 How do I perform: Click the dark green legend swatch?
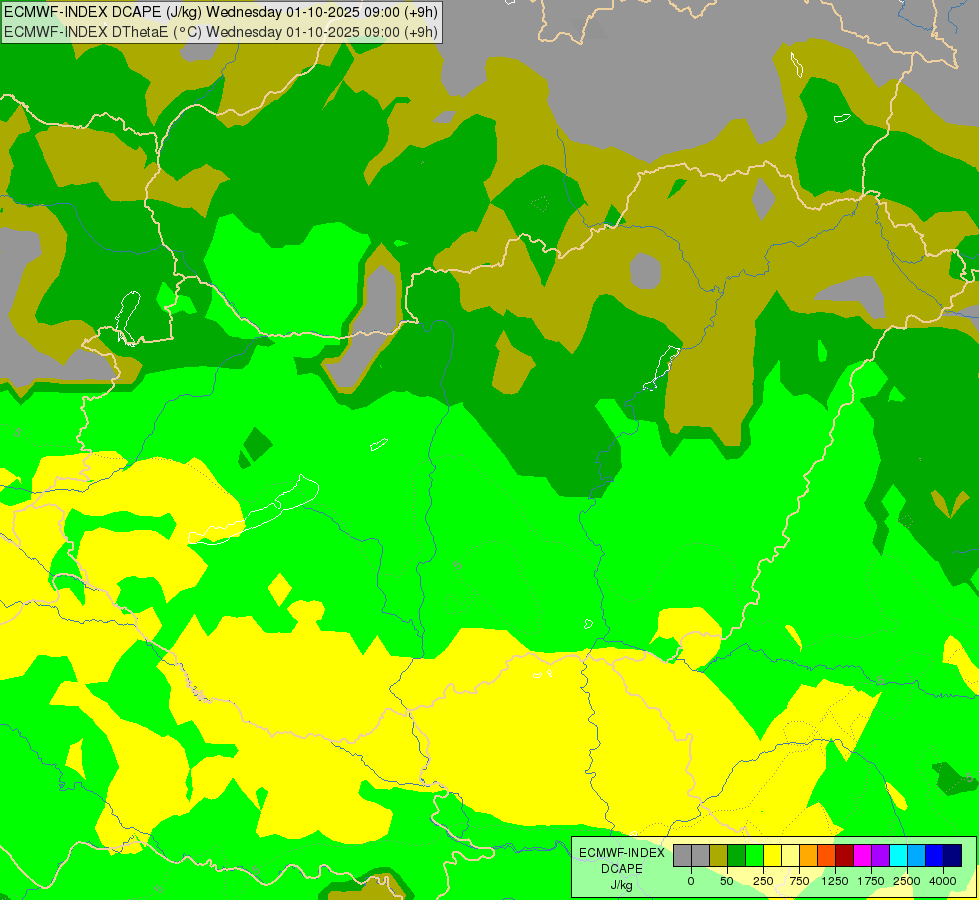(x=736, y=855)
